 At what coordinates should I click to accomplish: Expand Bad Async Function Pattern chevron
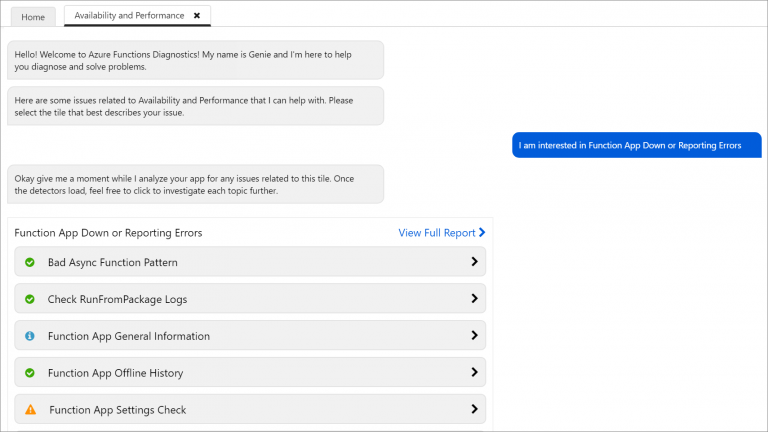(x=474, y=262)
